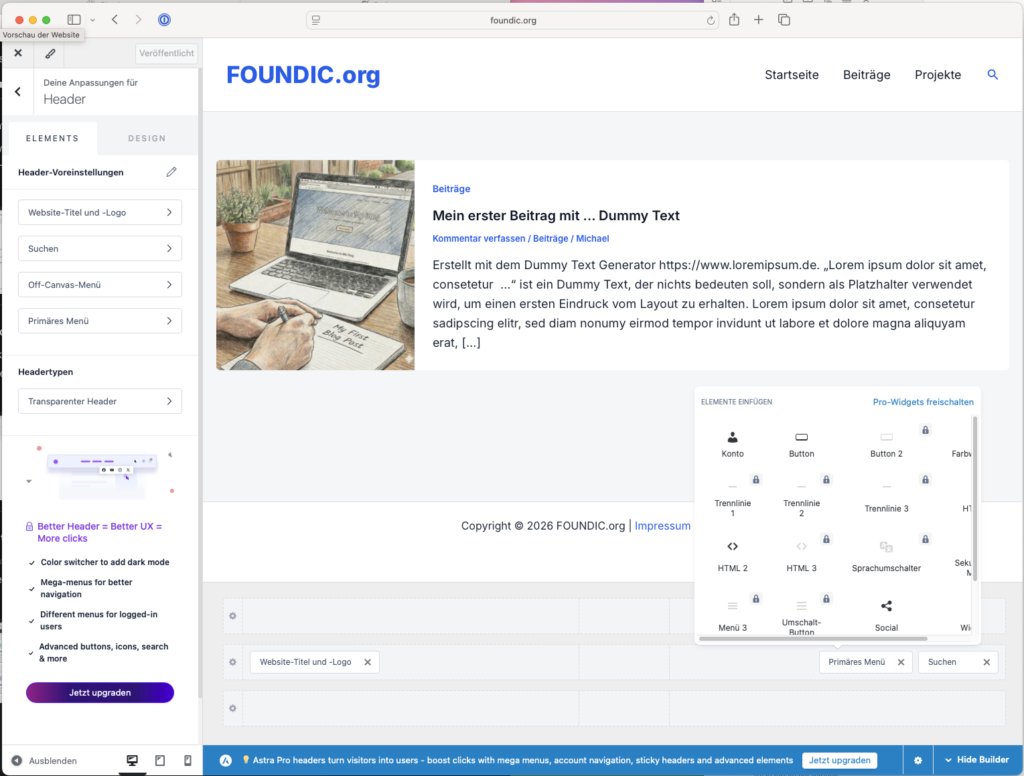Image resolution: width=1024 pixels, height=776 pixels.
Task: Expand the Website-Titel und -Logo section
Action: pos(100,212)
